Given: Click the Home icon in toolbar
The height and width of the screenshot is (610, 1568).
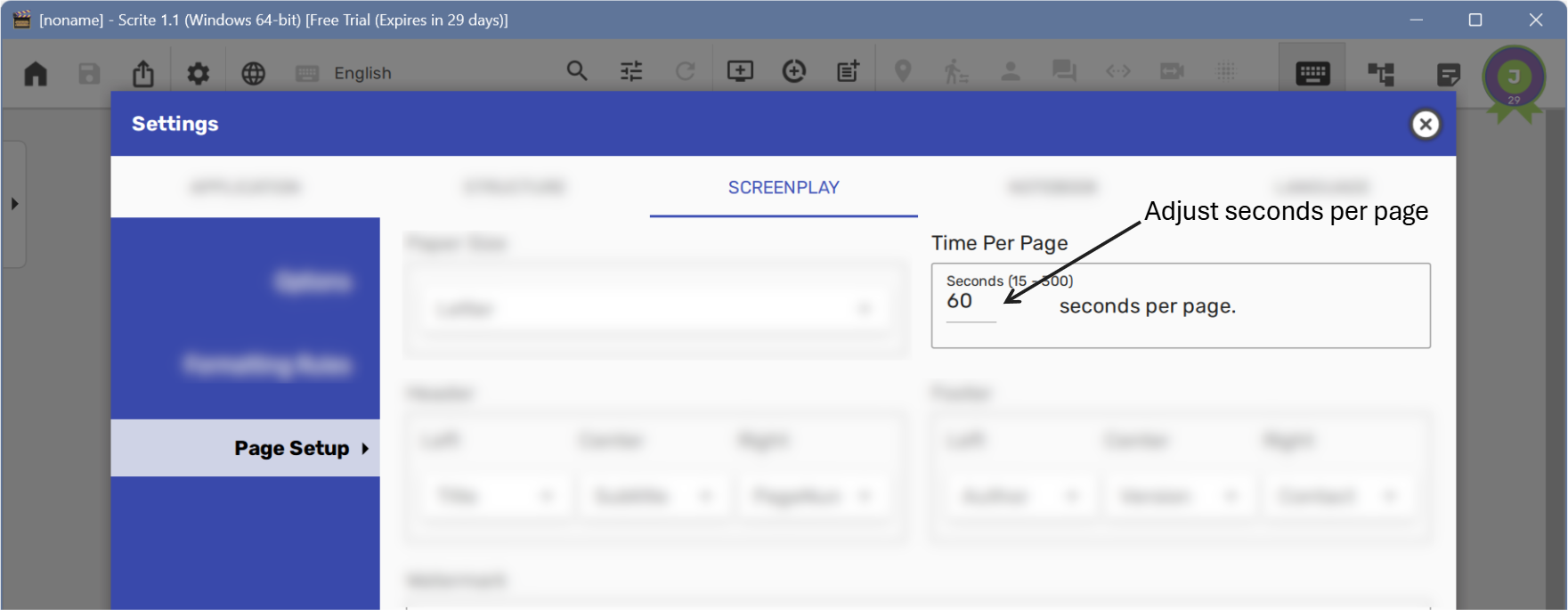Looking at the screenshot, I should pyautogui.click(x=36, y=73).
